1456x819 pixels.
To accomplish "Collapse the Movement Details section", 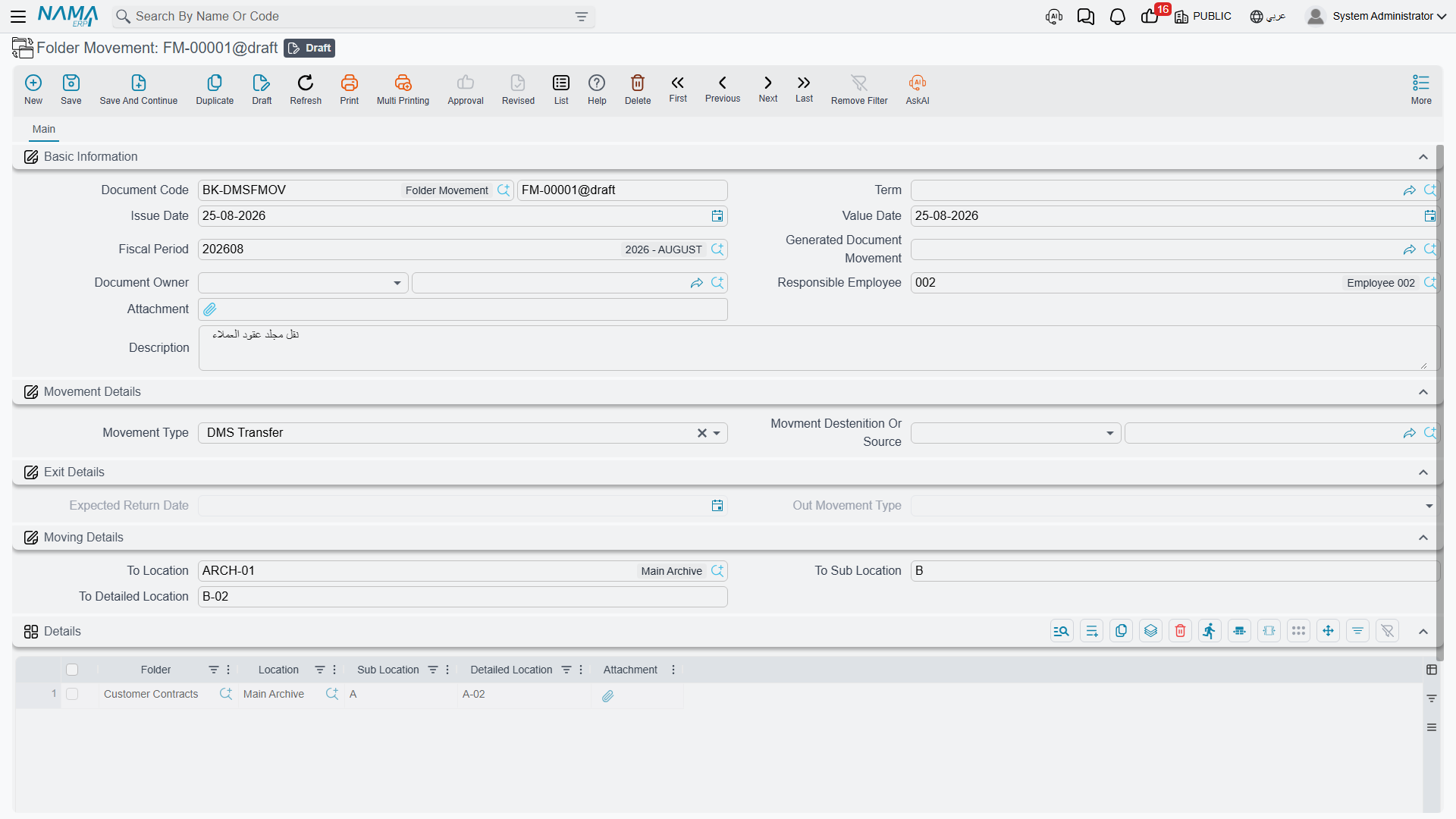I will tap(1423, 392).
